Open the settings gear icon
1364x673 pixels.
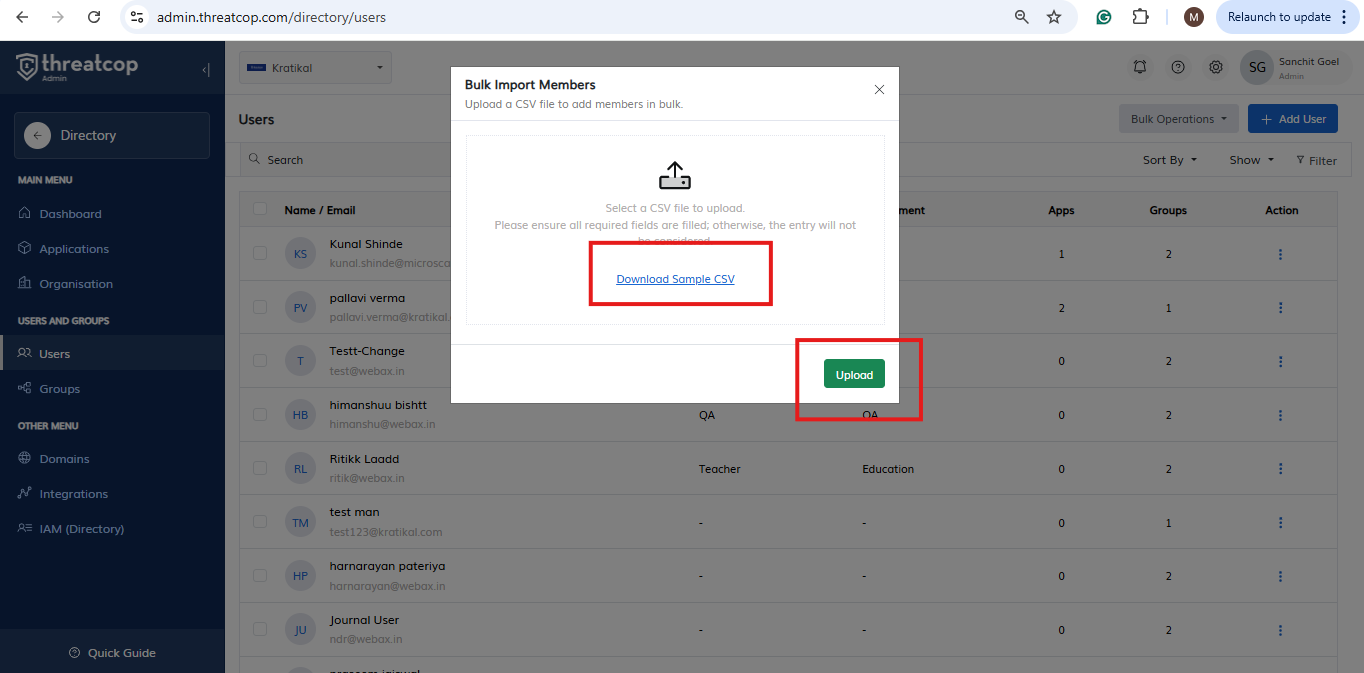point(1216,67)
